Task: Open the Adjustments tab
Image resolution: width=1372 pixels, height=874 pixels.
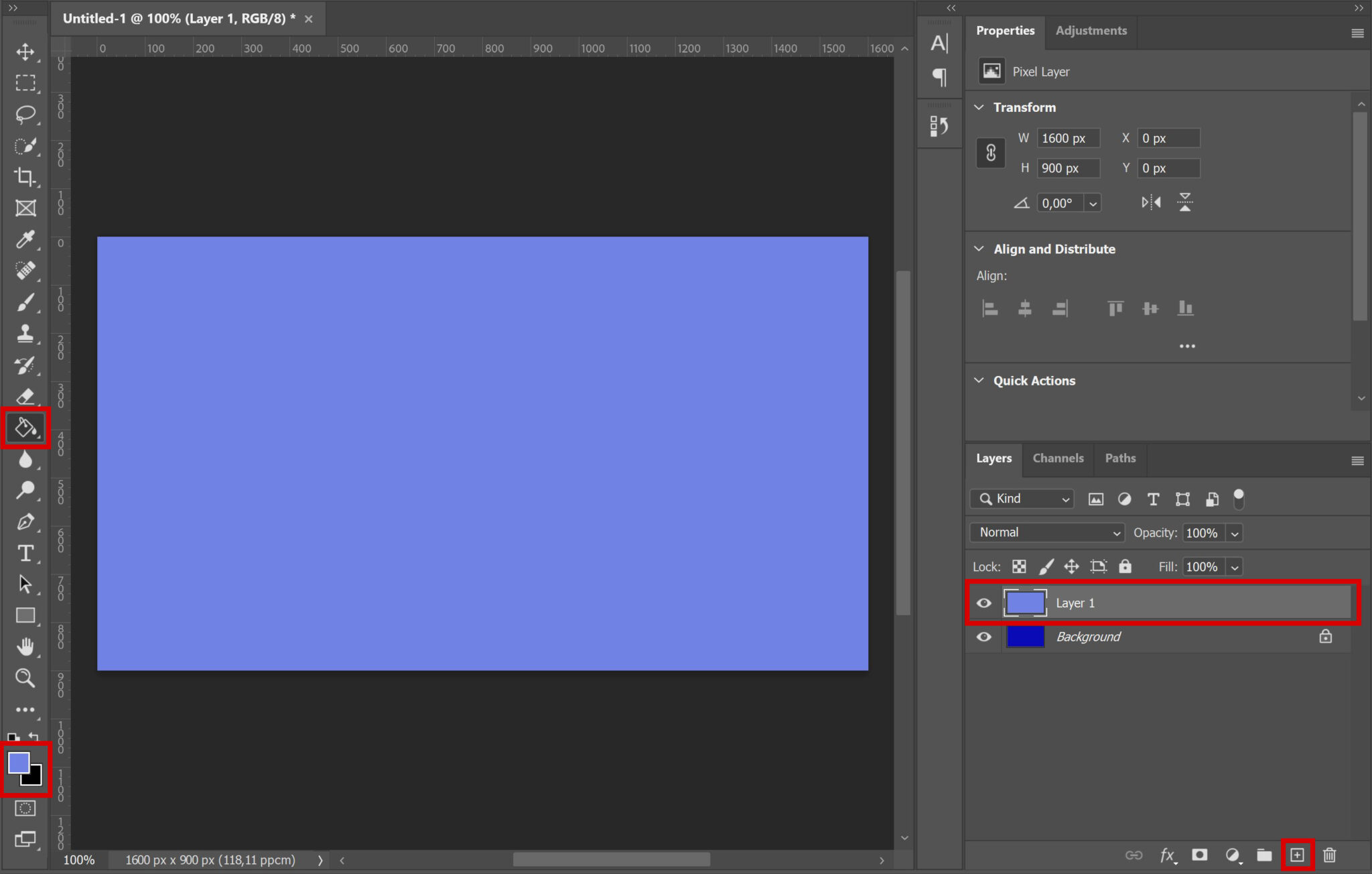Action: point(1091,30)
